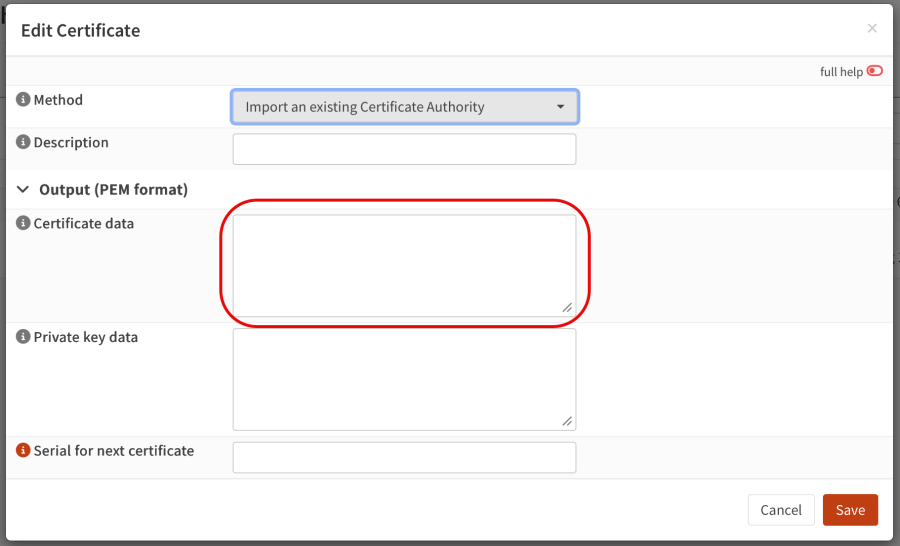Open the Method dropdown
This screenshot has width=900, height=546.
point(404,107)
